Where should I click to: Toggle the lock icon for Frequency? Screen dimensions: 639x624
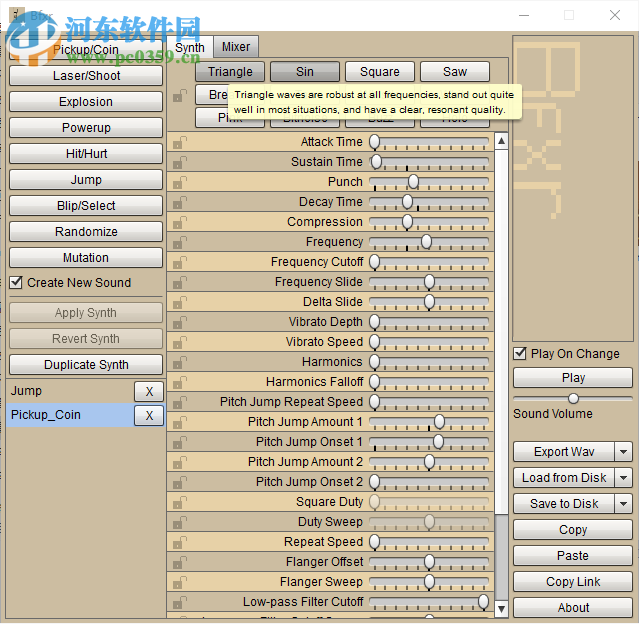click(179, 242)
